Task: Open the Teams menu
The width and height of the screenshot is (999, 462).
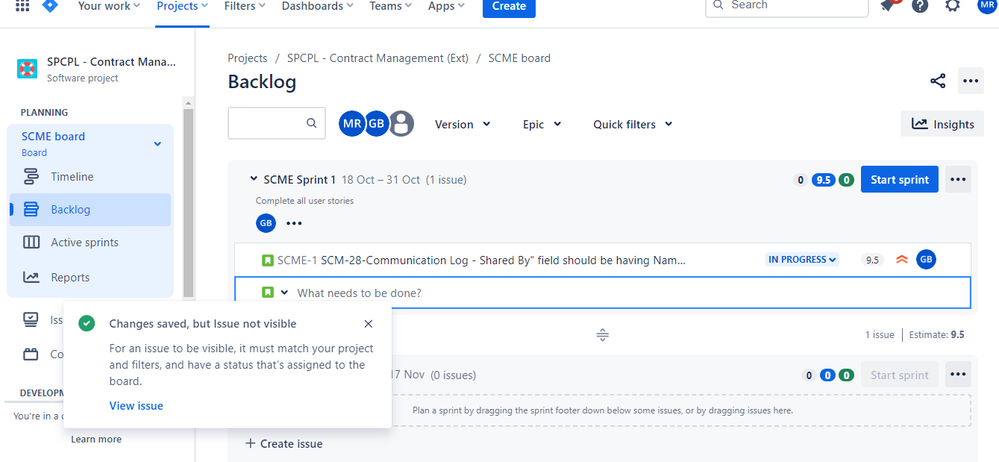Action: 390,6
